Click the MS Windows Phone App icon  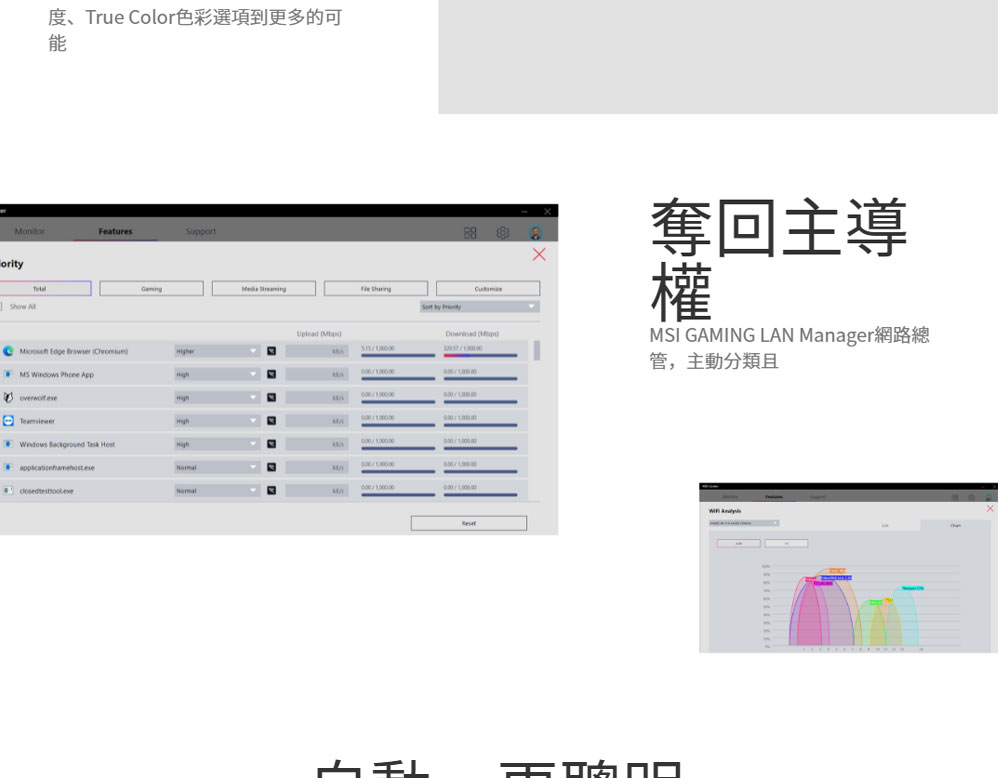click(8, 374)
